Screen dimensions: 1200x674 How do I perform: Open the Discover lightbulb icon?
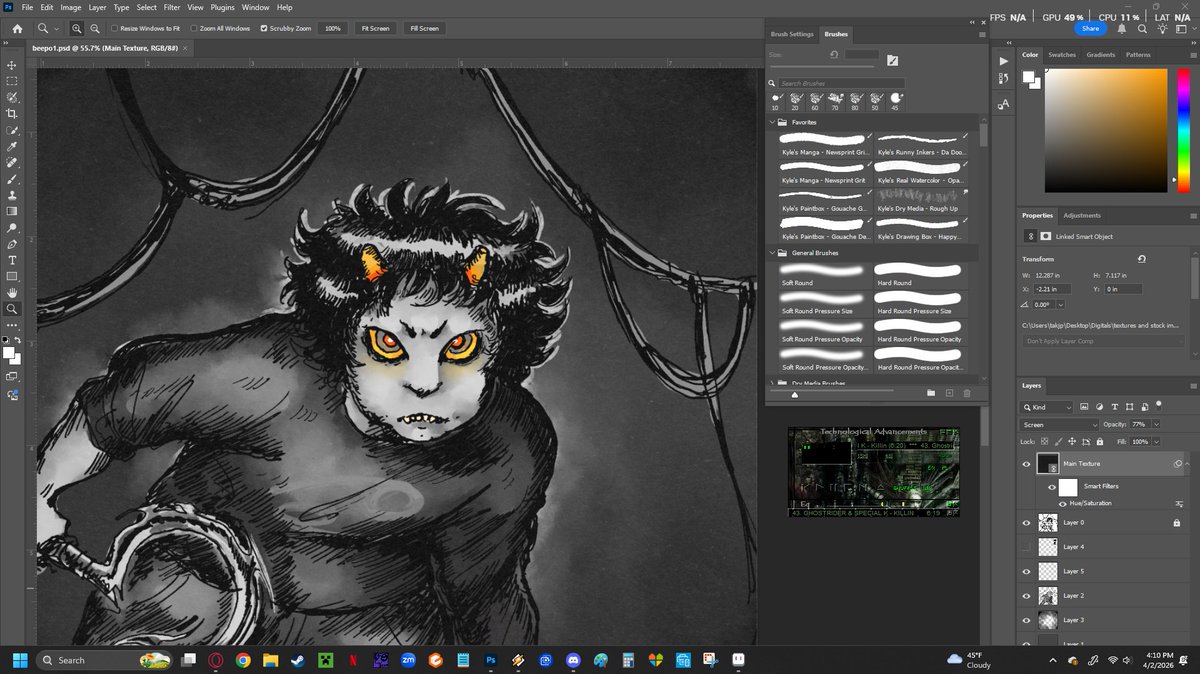point(1163,29)
